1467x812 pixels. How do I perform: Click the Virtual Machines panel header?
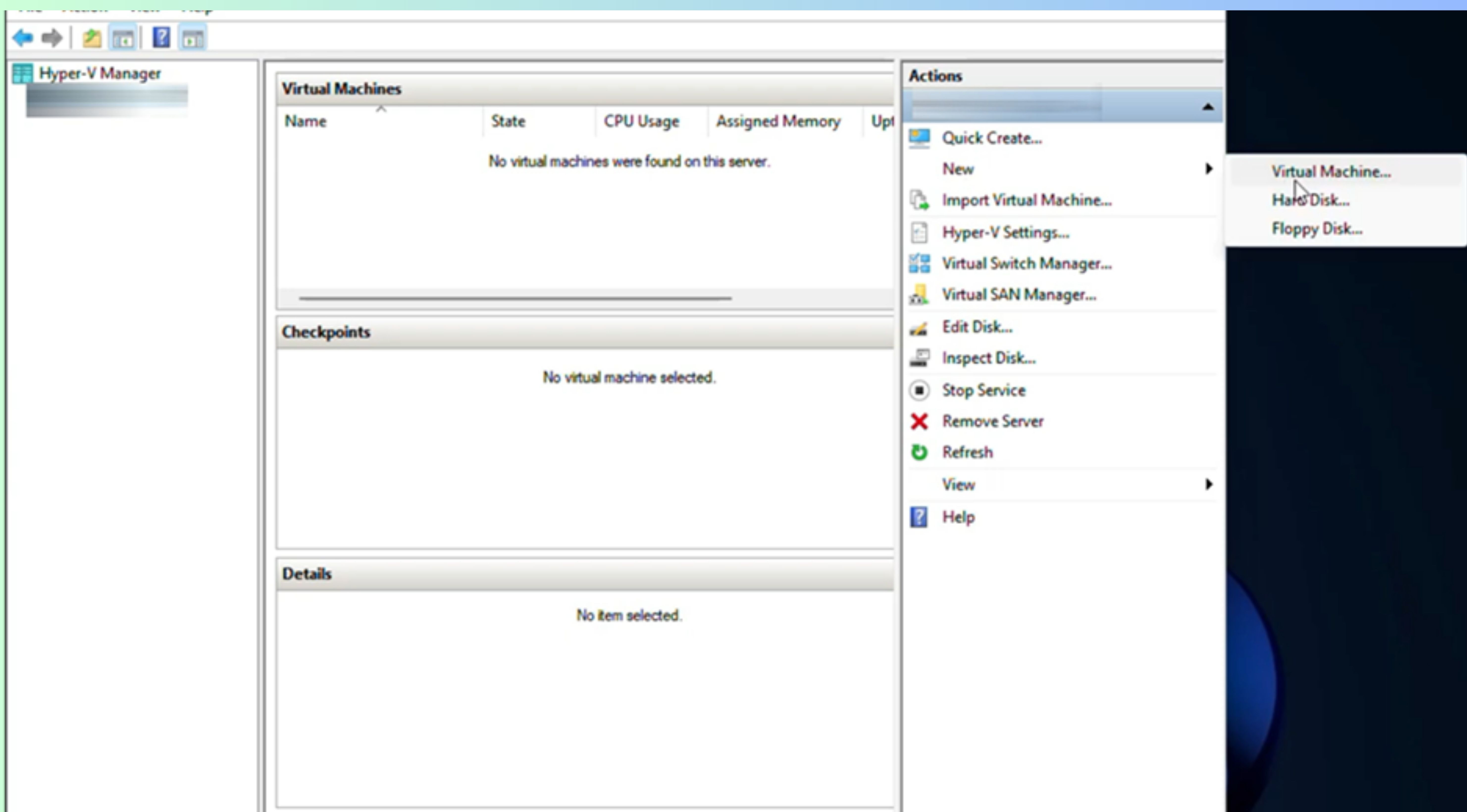pyautogui.click(x=585, y=89)
